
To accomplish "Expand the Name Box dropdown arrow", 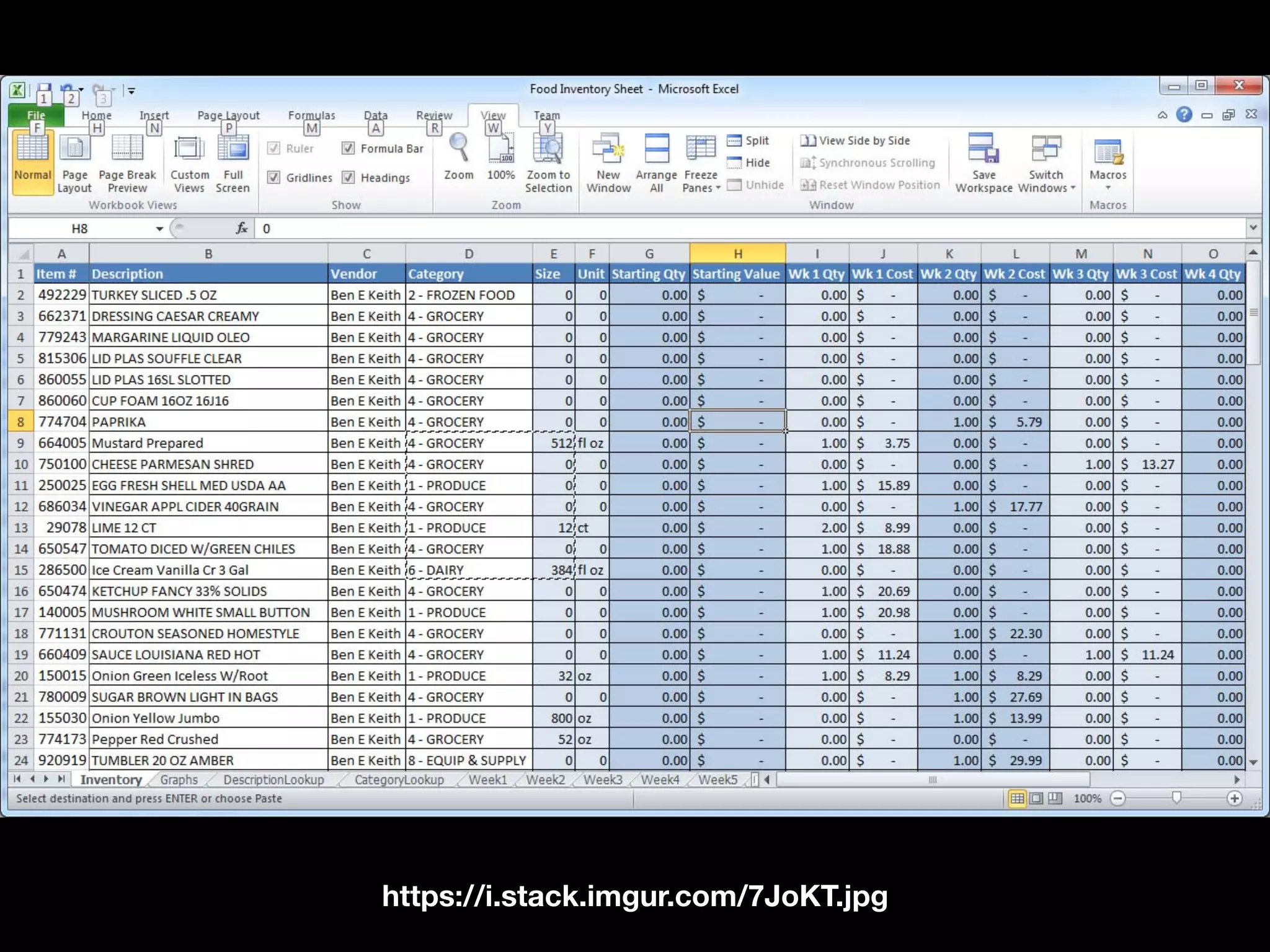I will click(159, 229).
